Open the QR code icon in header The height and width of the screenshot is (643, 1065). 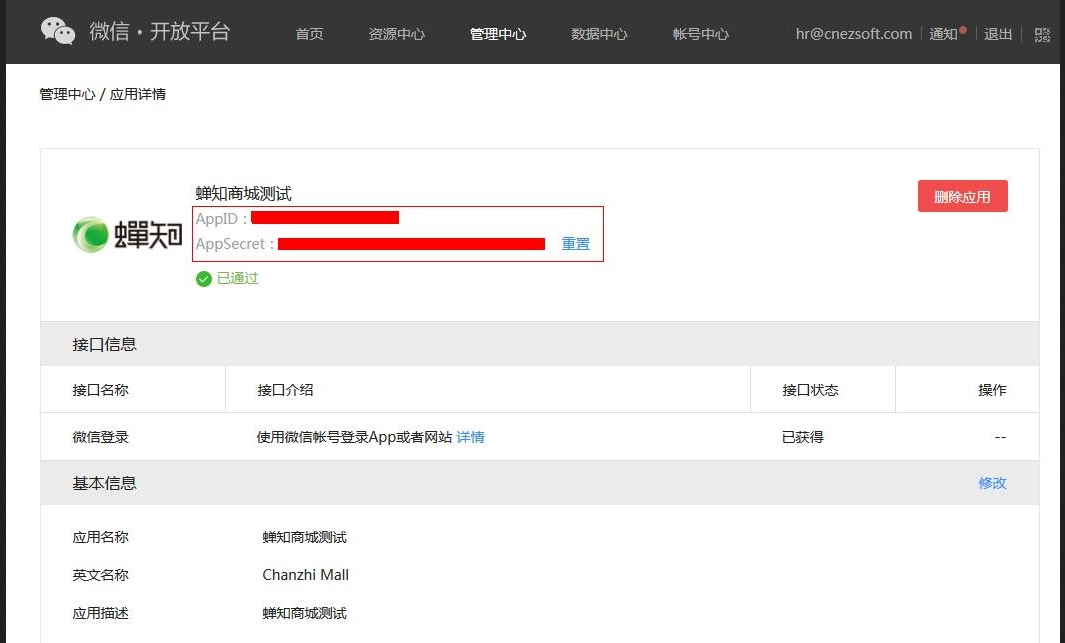pyautogui.click(x=1042, y=35)
